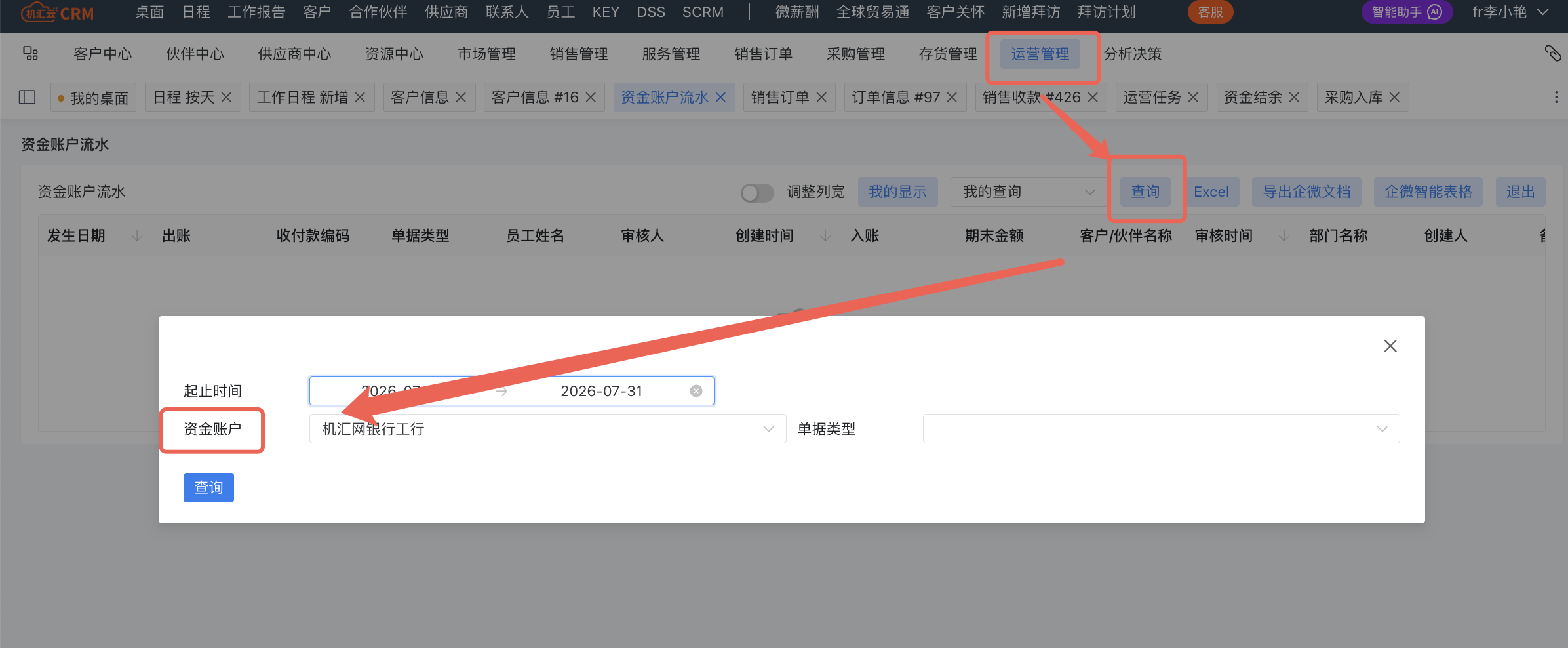Switch to the 我的桌面 tab
Viewport: 1568px width, 648px height.
93,98
